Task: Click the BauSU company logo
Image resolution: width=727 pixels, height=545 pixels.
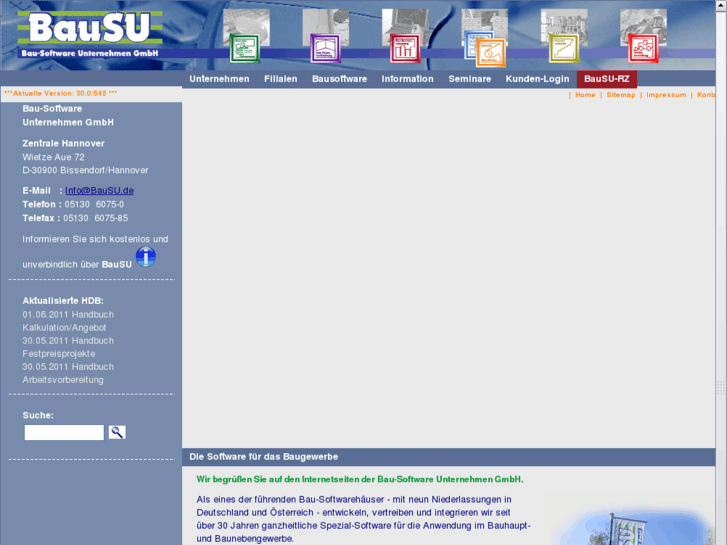Action: coord(90,35)
